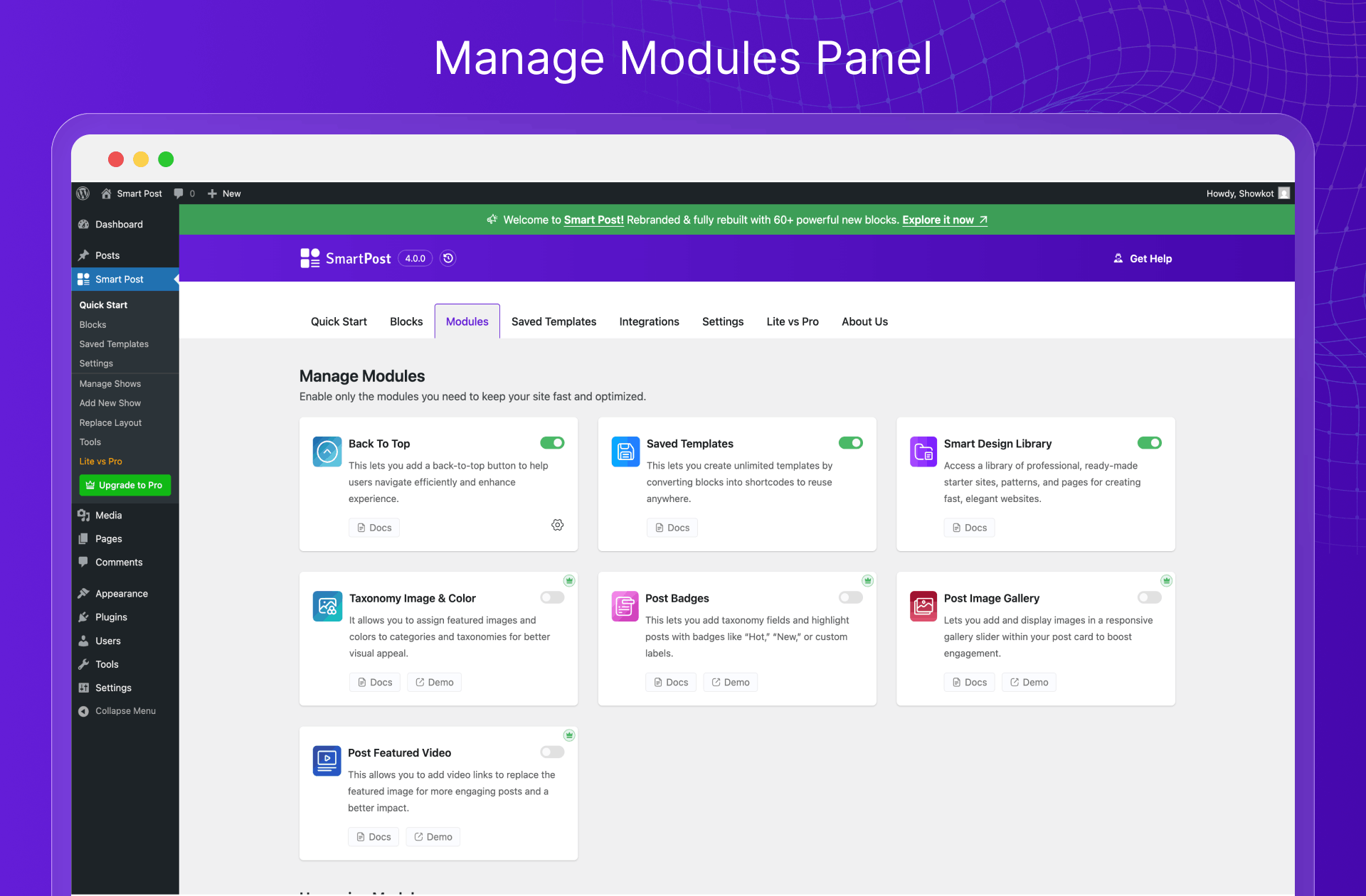
Task: Open Back To Top settings gear
Action: tap(558, 525)
